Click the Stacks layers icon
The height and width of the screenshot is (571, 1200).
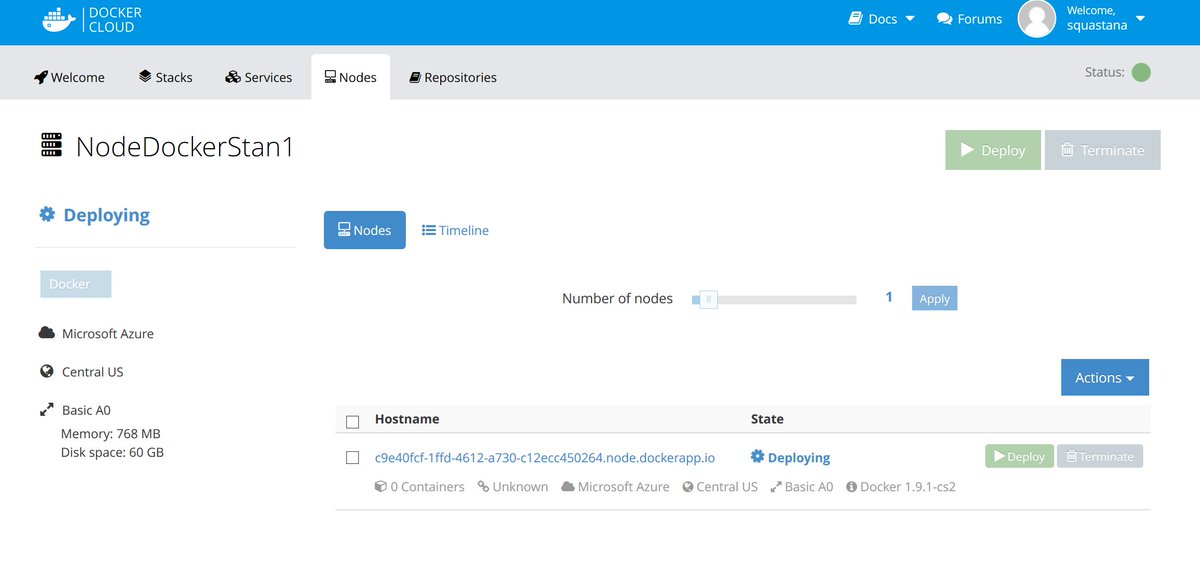(x=145, y=76)
